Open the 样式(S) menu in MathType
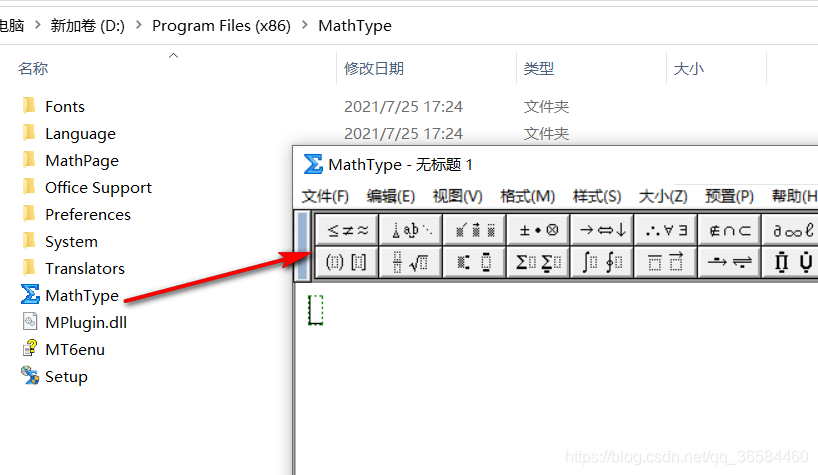The width and height of the screenshot is (818, 475). (597, 197)
